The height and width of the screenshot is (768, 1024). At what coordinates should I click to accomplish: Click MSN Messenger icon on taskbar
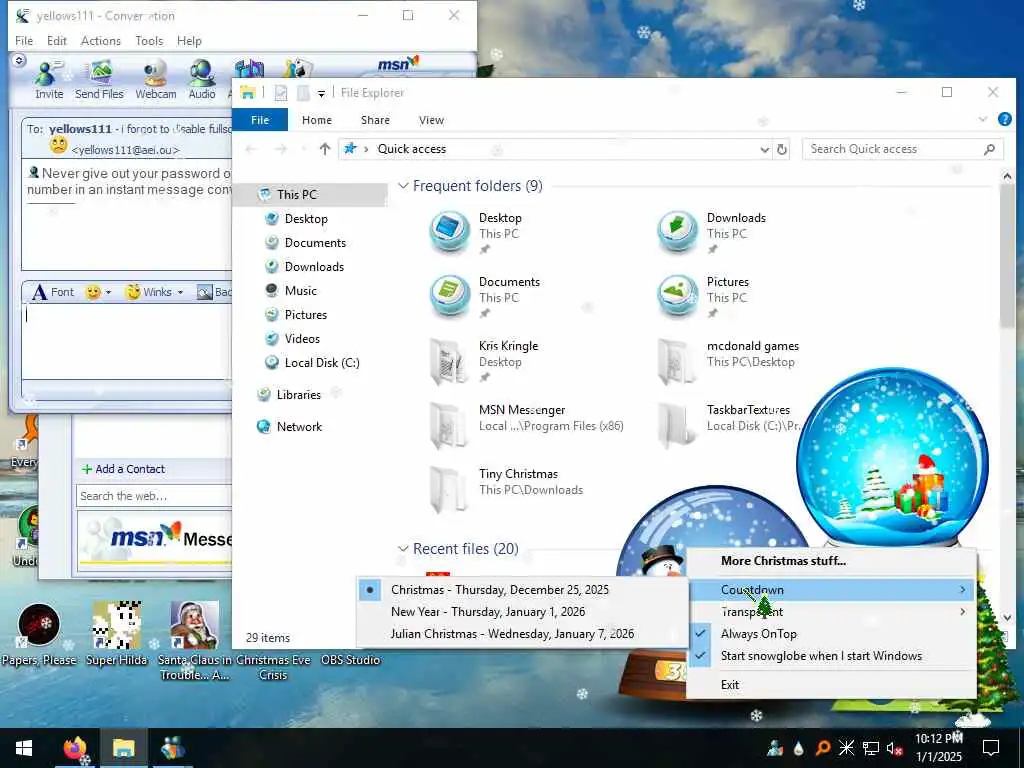(172, 748)
